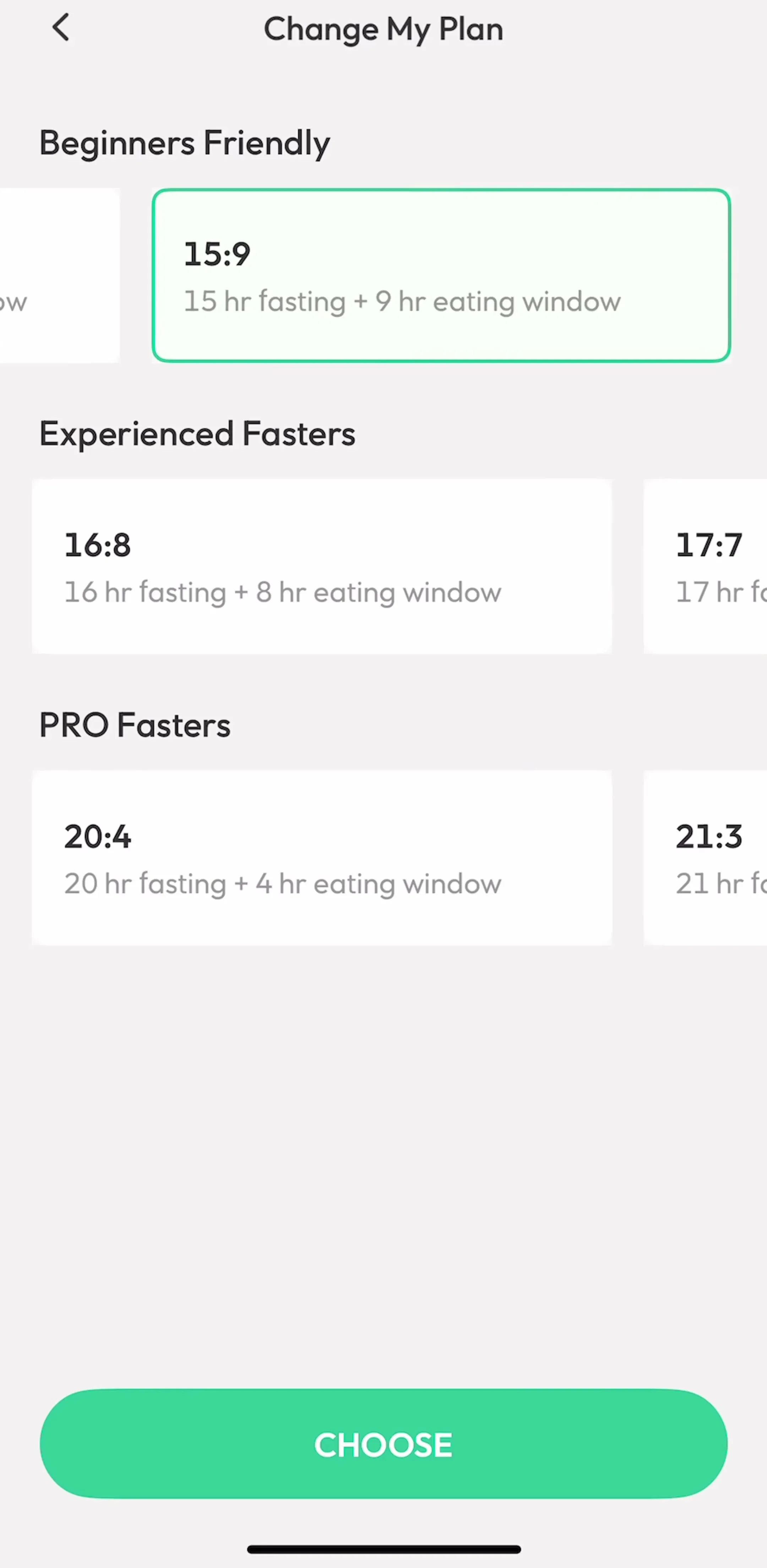Click '15 hr fasting + 9 hr eating window' text

point(402,302)
